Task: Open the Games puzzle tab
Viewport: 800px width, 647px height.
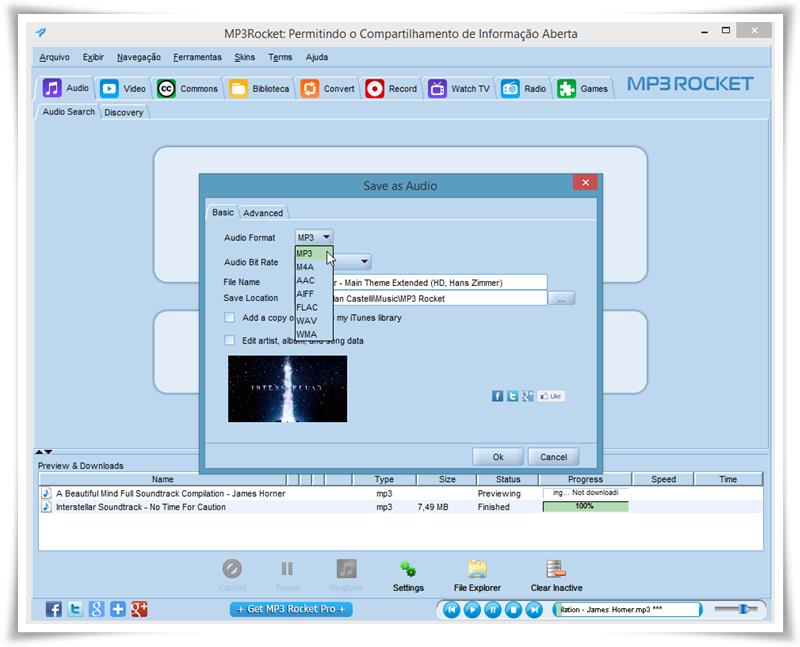Action: (583, 88)
